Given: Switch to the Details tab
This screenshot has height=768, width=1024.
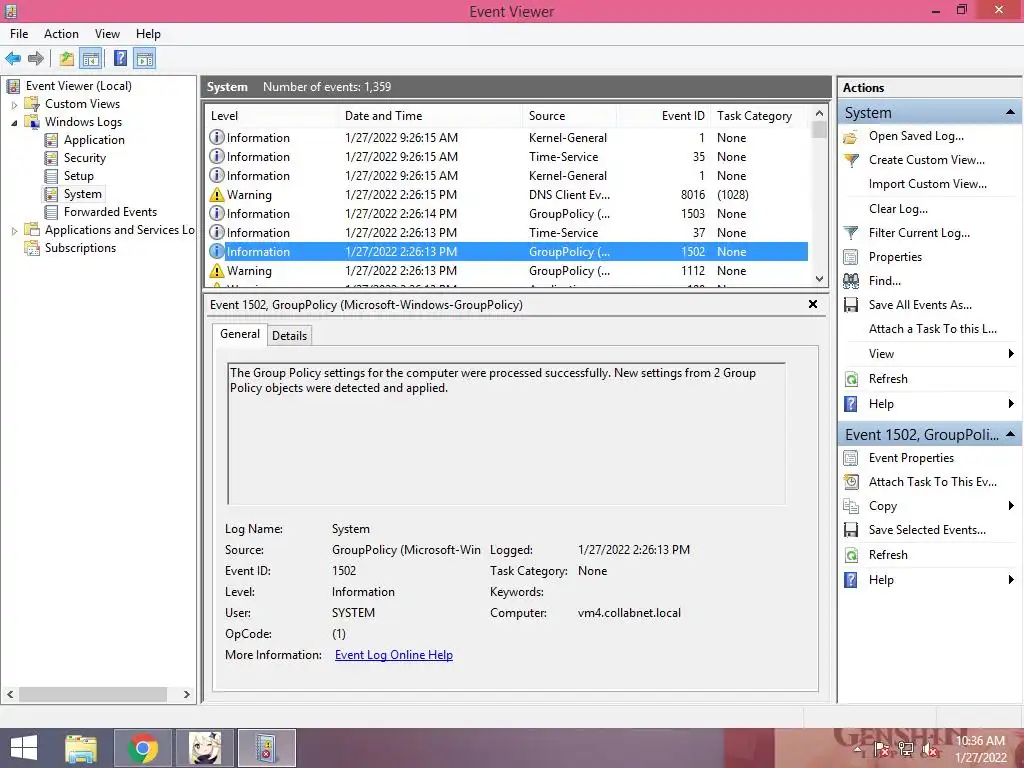Looking at the screenshot, I should (289, 336).
